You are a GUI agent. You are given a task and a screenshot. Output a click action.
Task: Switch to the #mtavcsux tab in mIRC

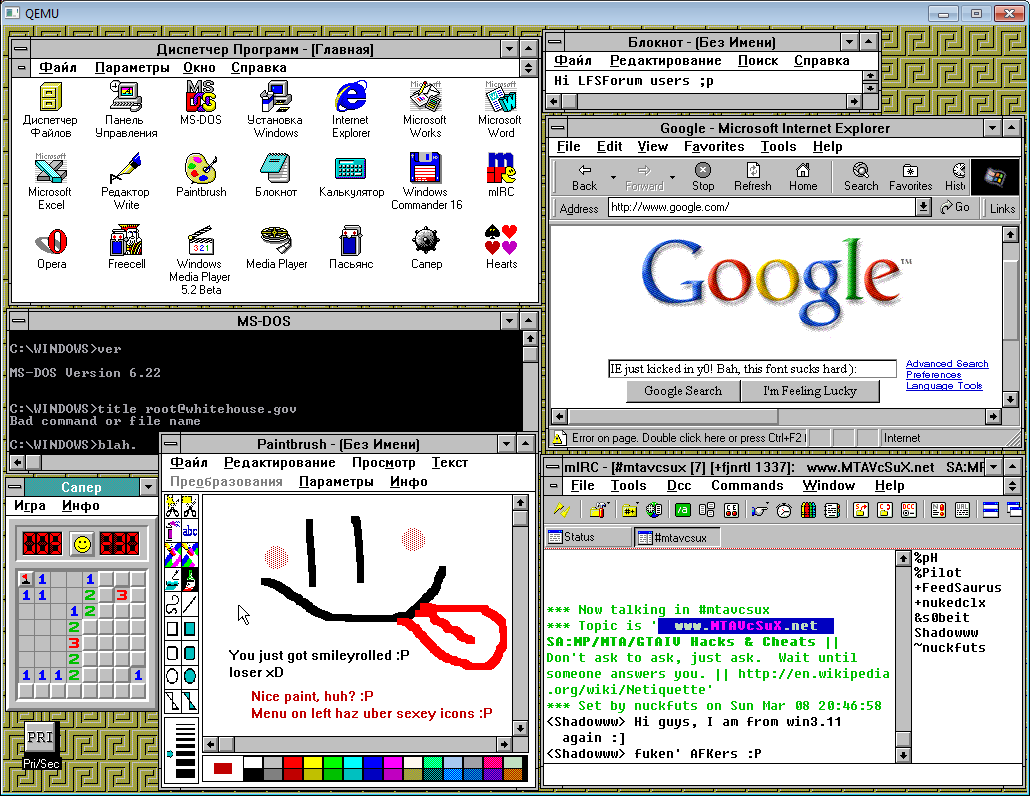678,537
